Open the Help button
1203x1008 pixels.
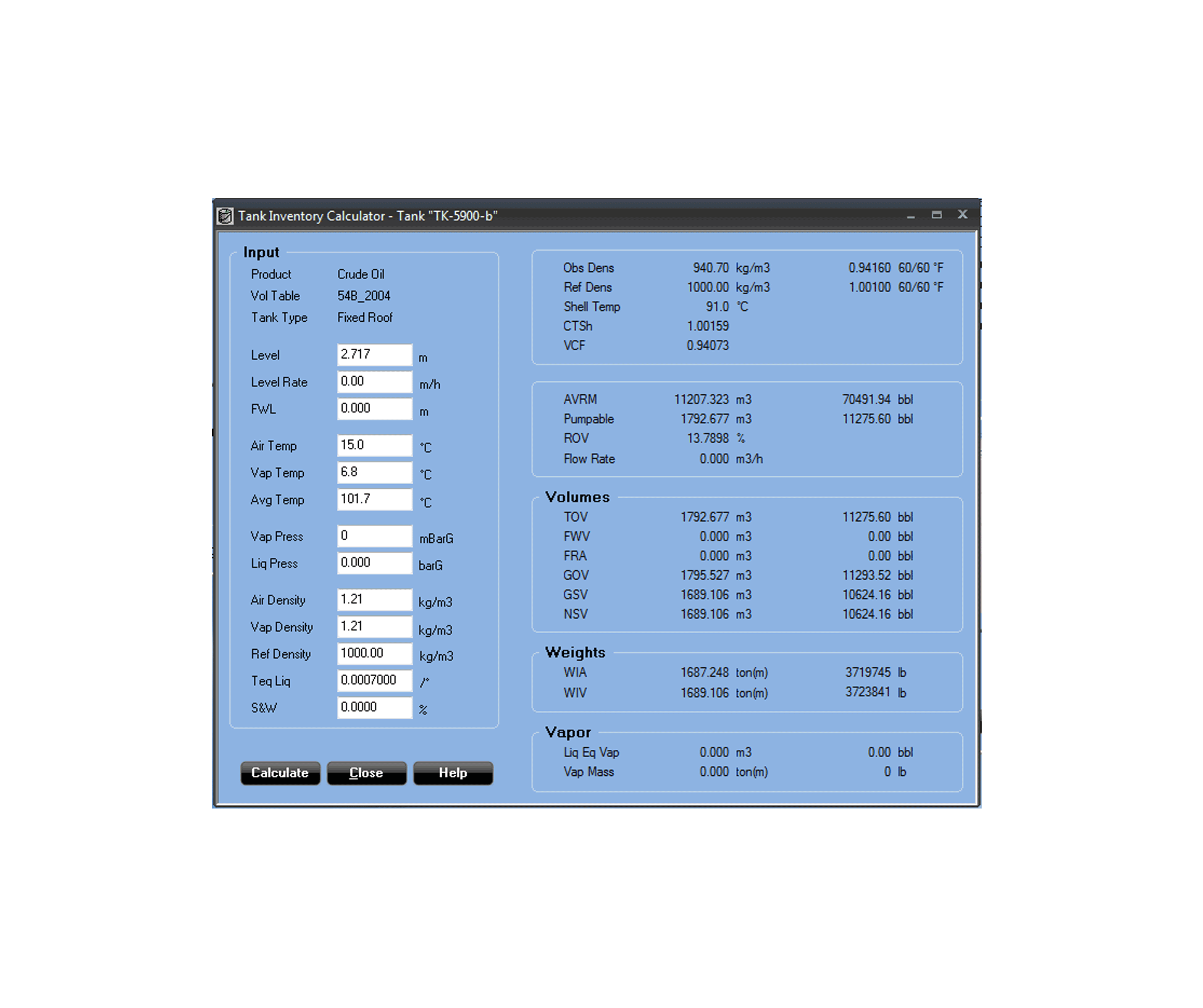tap(452, 773)
